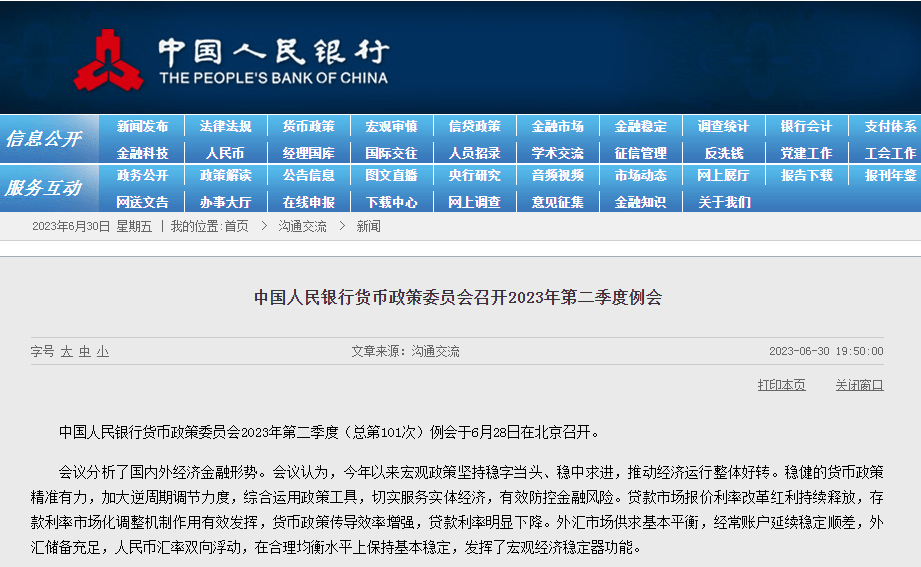Navigate to 下载中心

click(x=391, y=202)
